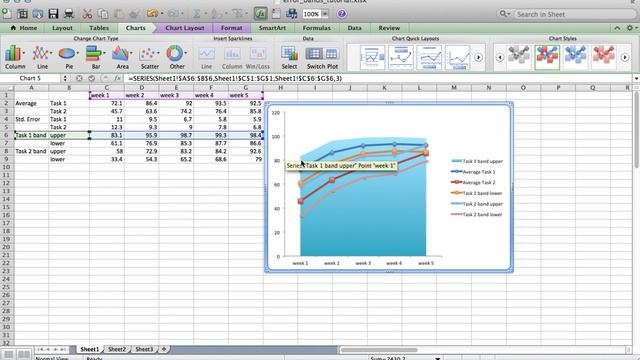
Task: Choose the Bar chart type
Action: pyautogui.click(x=96, y=57)
